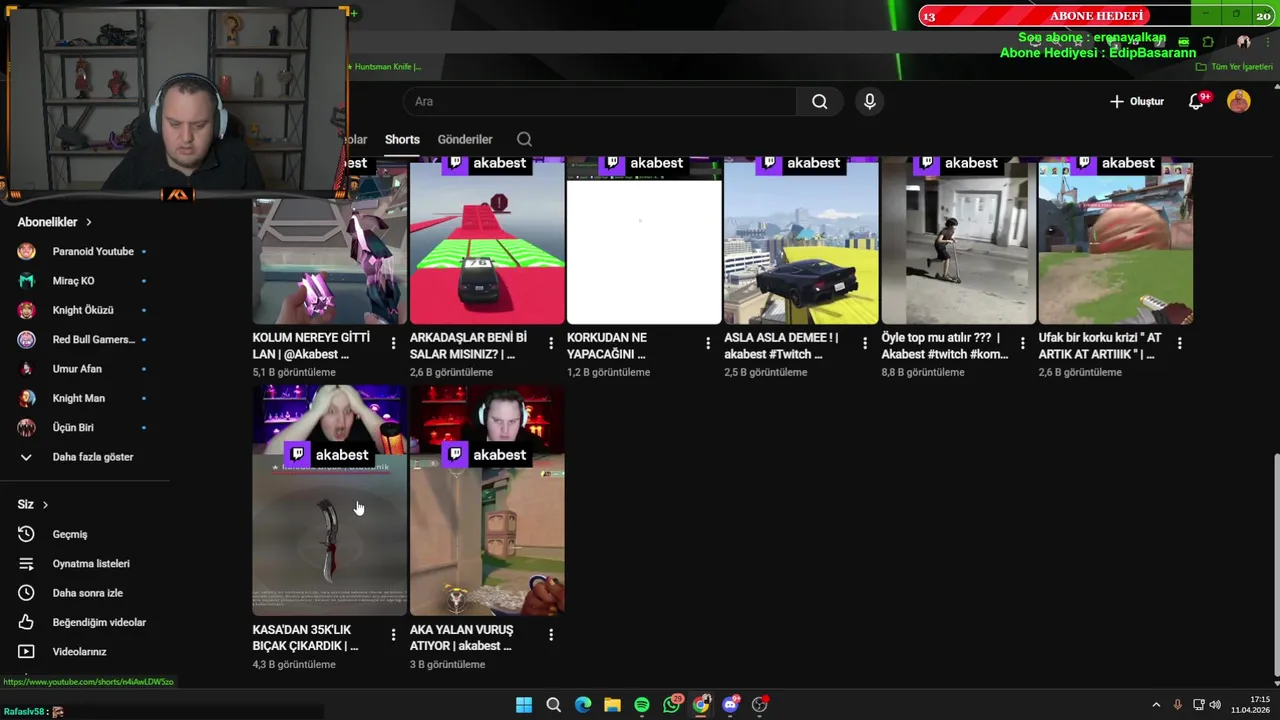Open Chrome from taskbar

click(x=701, y=705)
